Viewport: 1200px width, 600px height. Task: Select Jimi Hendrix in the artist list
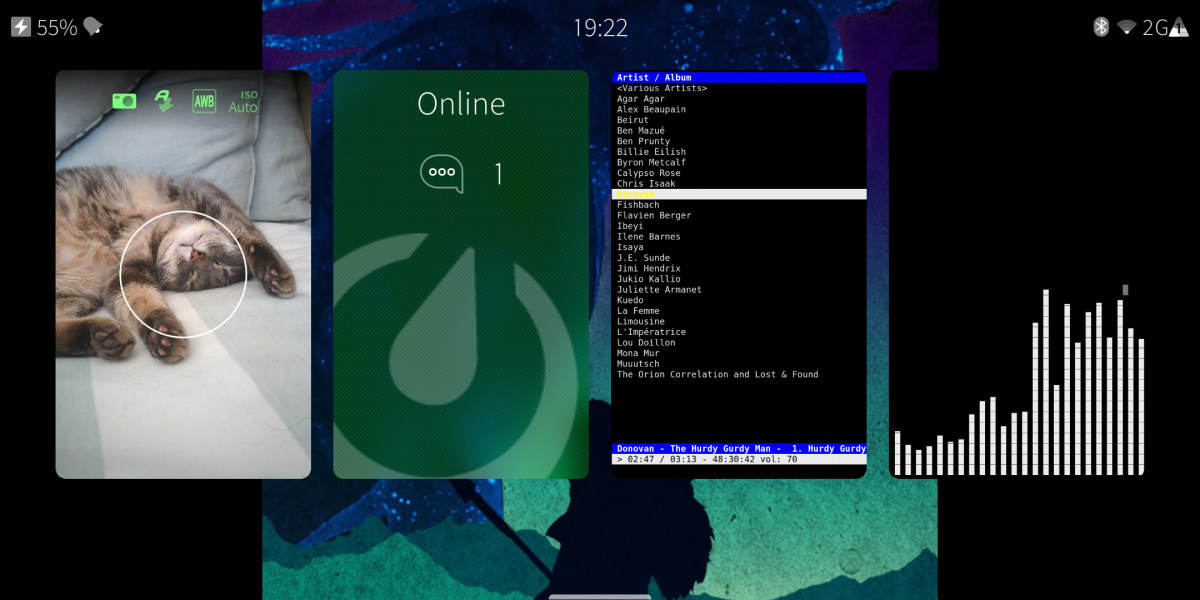(648, 268)
